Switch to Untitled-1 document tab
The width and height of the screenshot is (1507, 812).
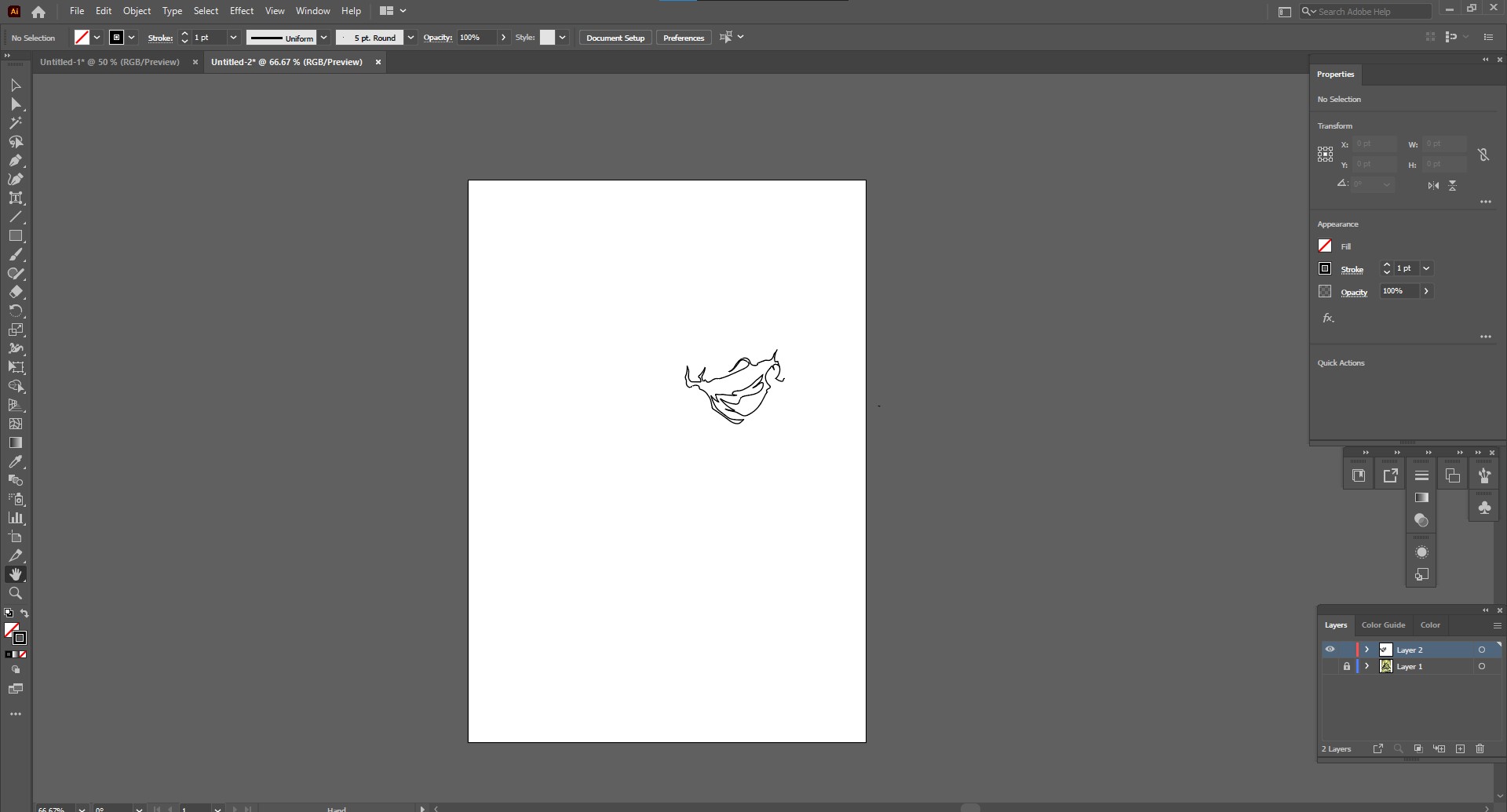[110, 62]
